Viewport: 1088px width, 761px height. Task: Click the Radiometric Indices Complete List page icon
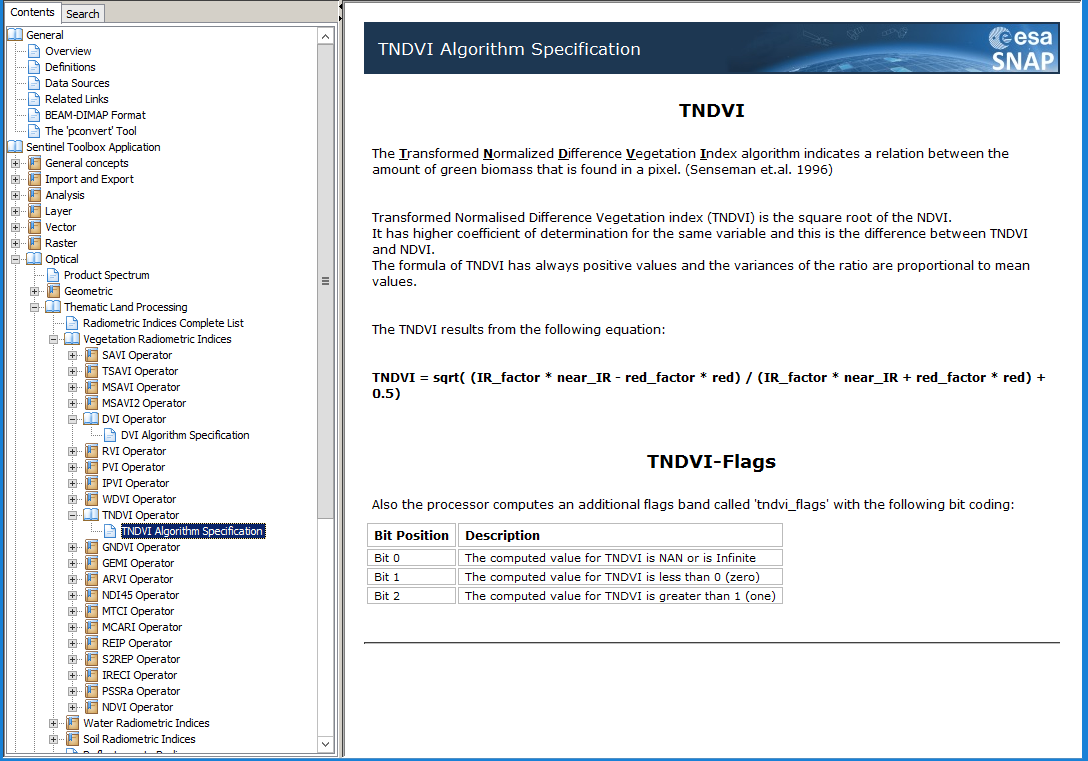click(72, 323)
